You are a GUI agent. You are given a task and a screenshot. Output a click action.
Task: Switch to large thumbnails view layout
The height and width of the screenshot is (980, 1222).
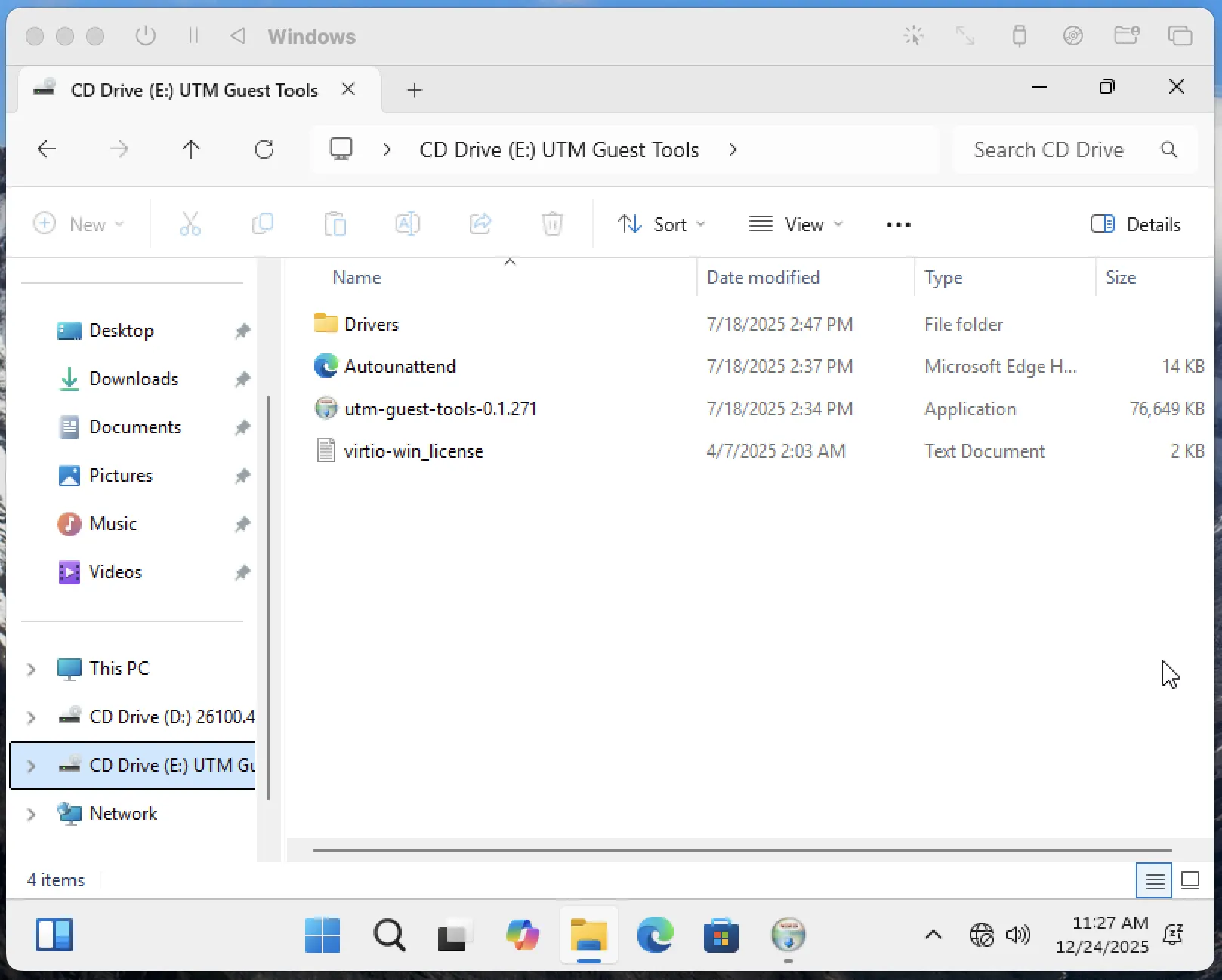1190,880
